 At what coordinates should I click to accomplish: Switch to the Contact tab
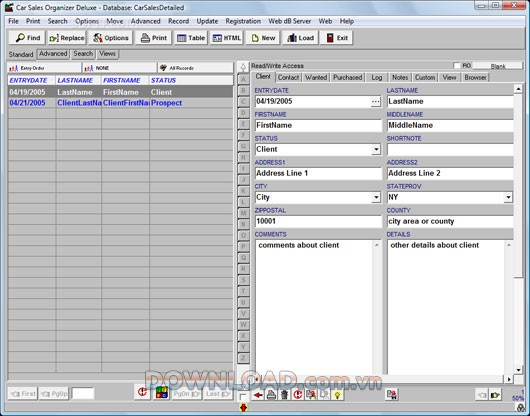[288, 77]
